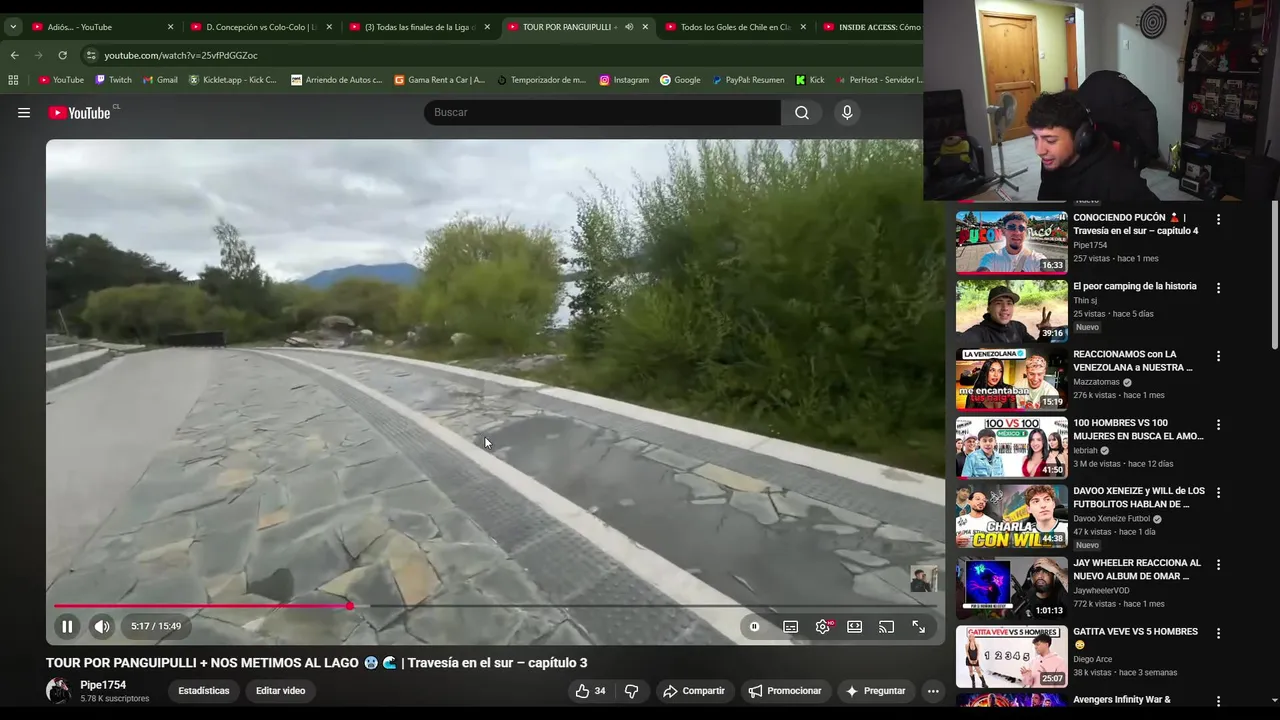Open options for 100 HOMBRES VS 100 video
This screenshot has height=720, width=1280.
[1218, 425]
